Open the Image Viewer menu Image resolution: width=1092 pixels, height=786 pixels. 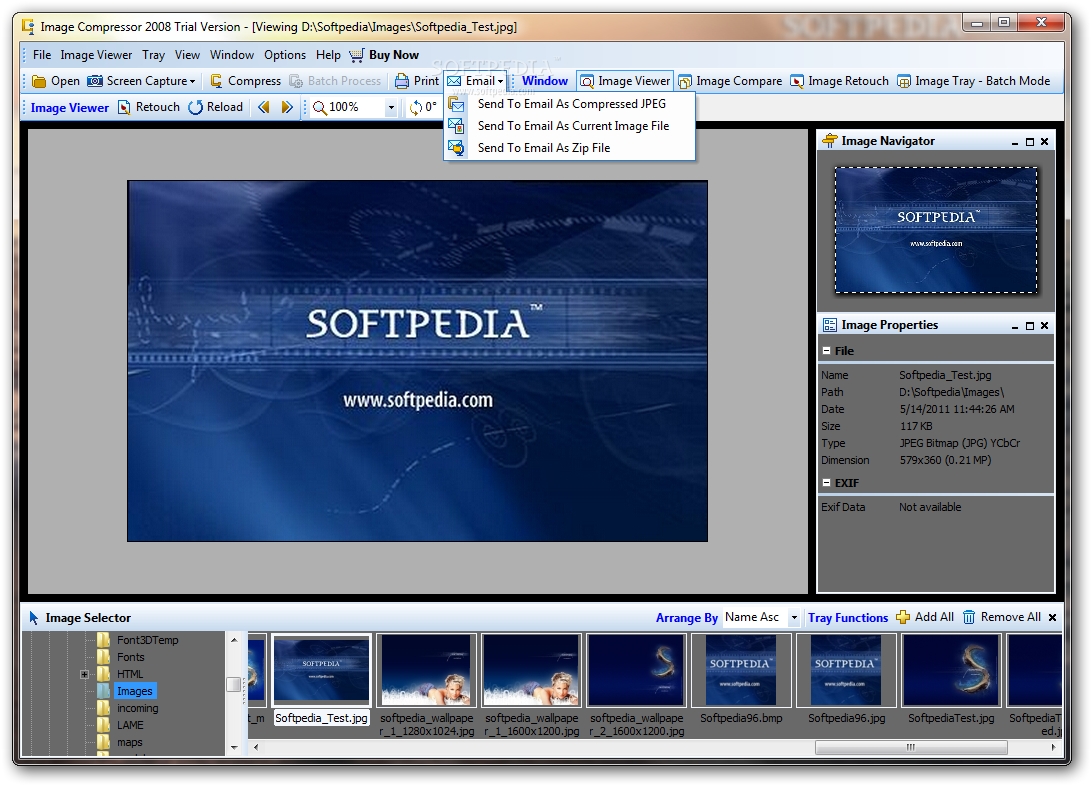[x=96, y=55]
